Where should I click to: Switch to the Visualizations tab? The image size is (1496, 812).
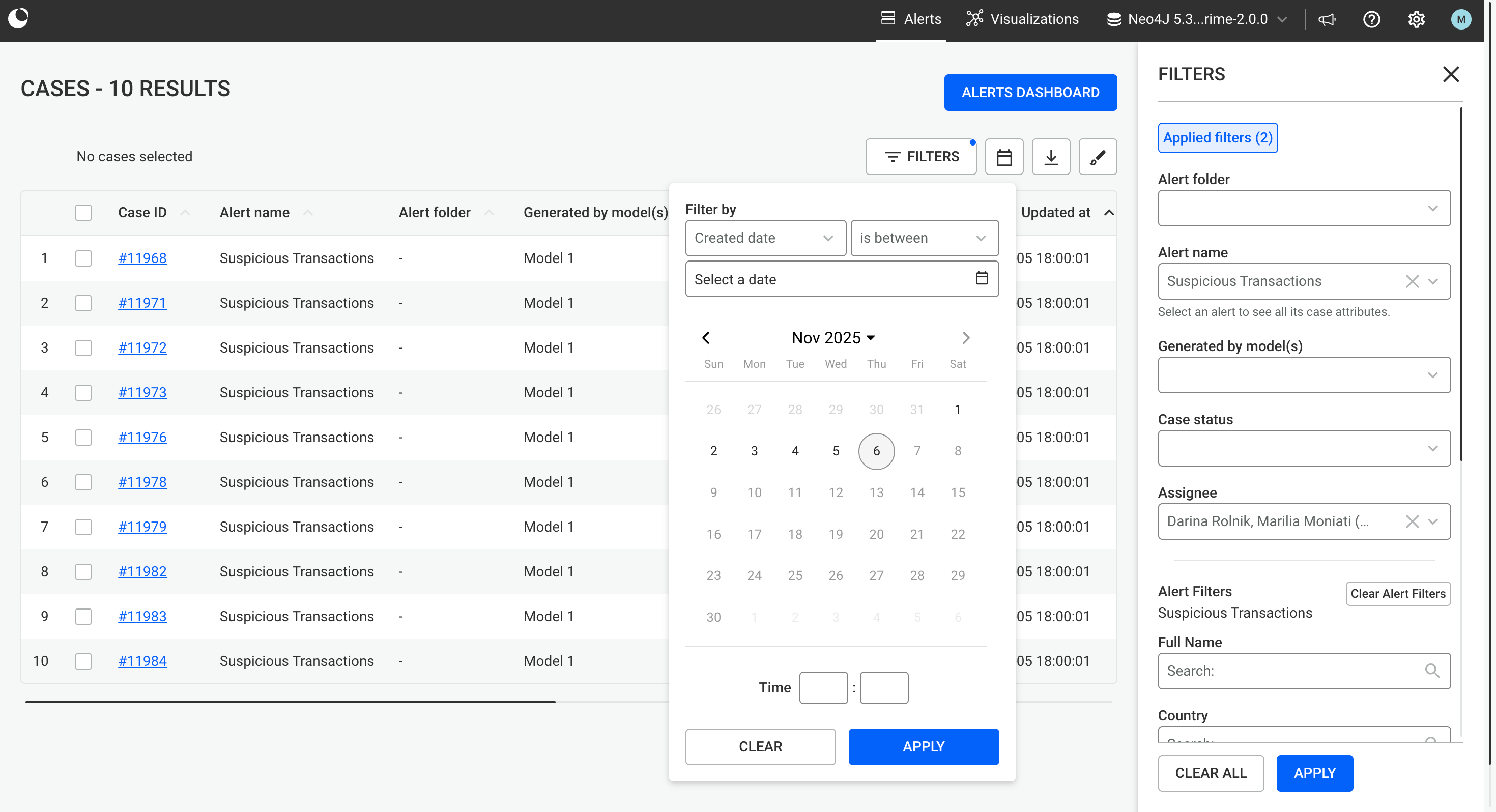coord(1022,19)
